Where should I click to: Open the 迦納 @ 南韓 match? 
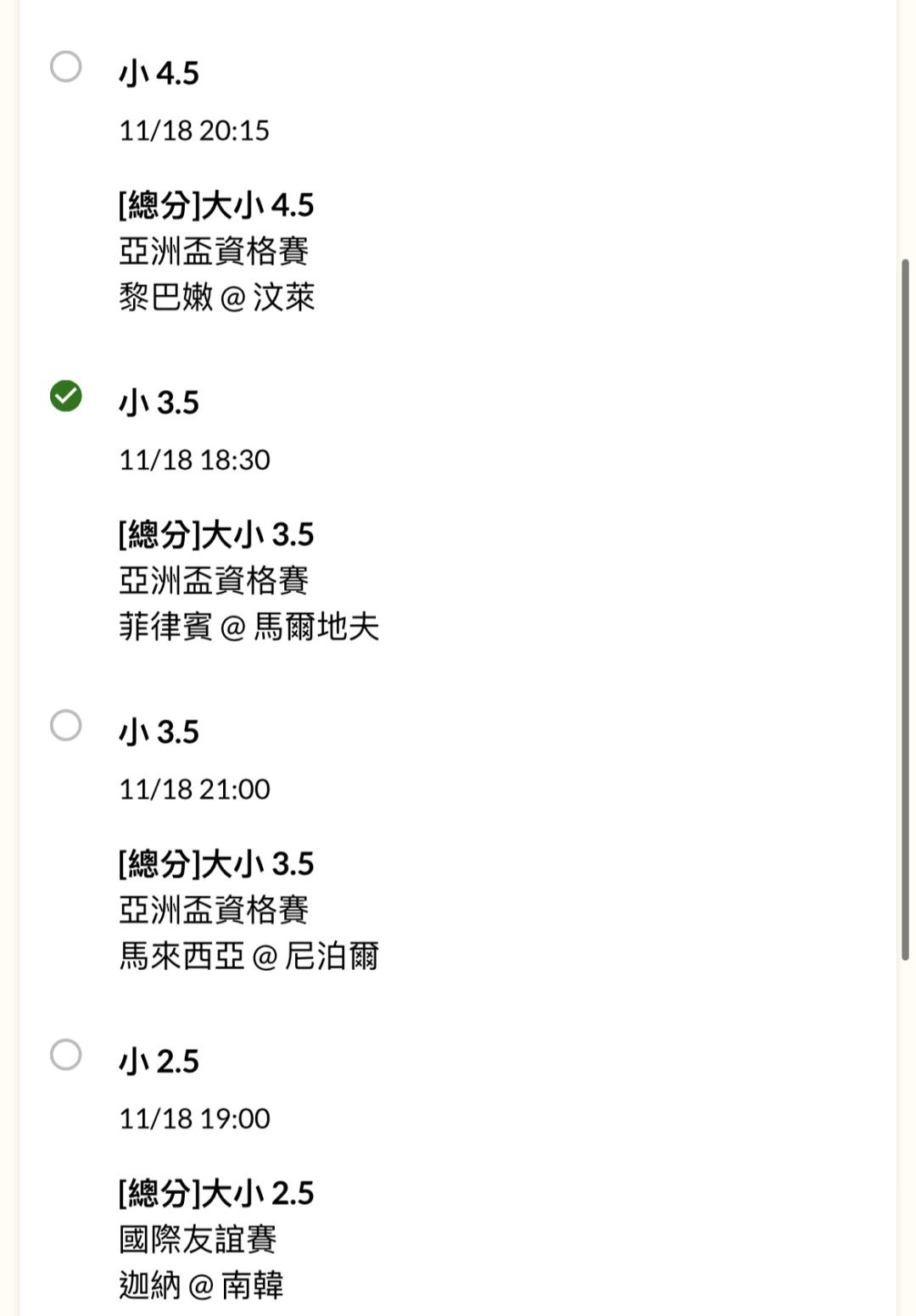coord(201,1285)
